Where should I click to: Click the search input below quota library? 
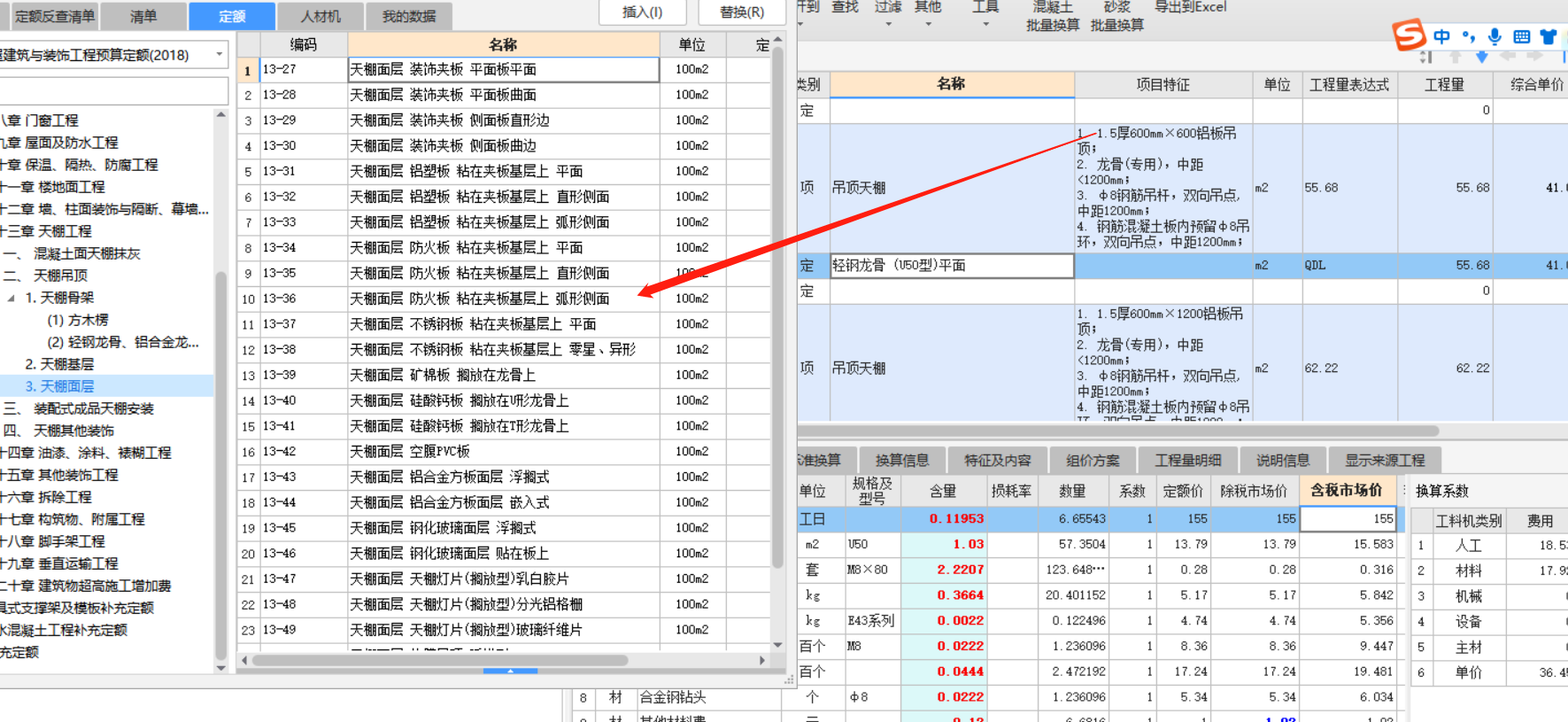point(113,90)
